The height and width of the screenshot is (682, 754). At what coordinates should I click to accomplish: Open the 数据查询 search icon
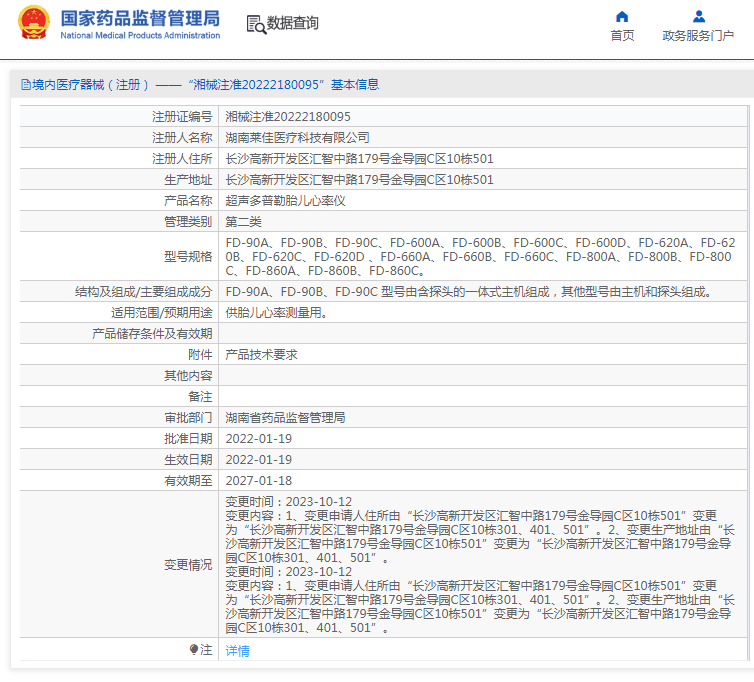[x=256, y=24]
